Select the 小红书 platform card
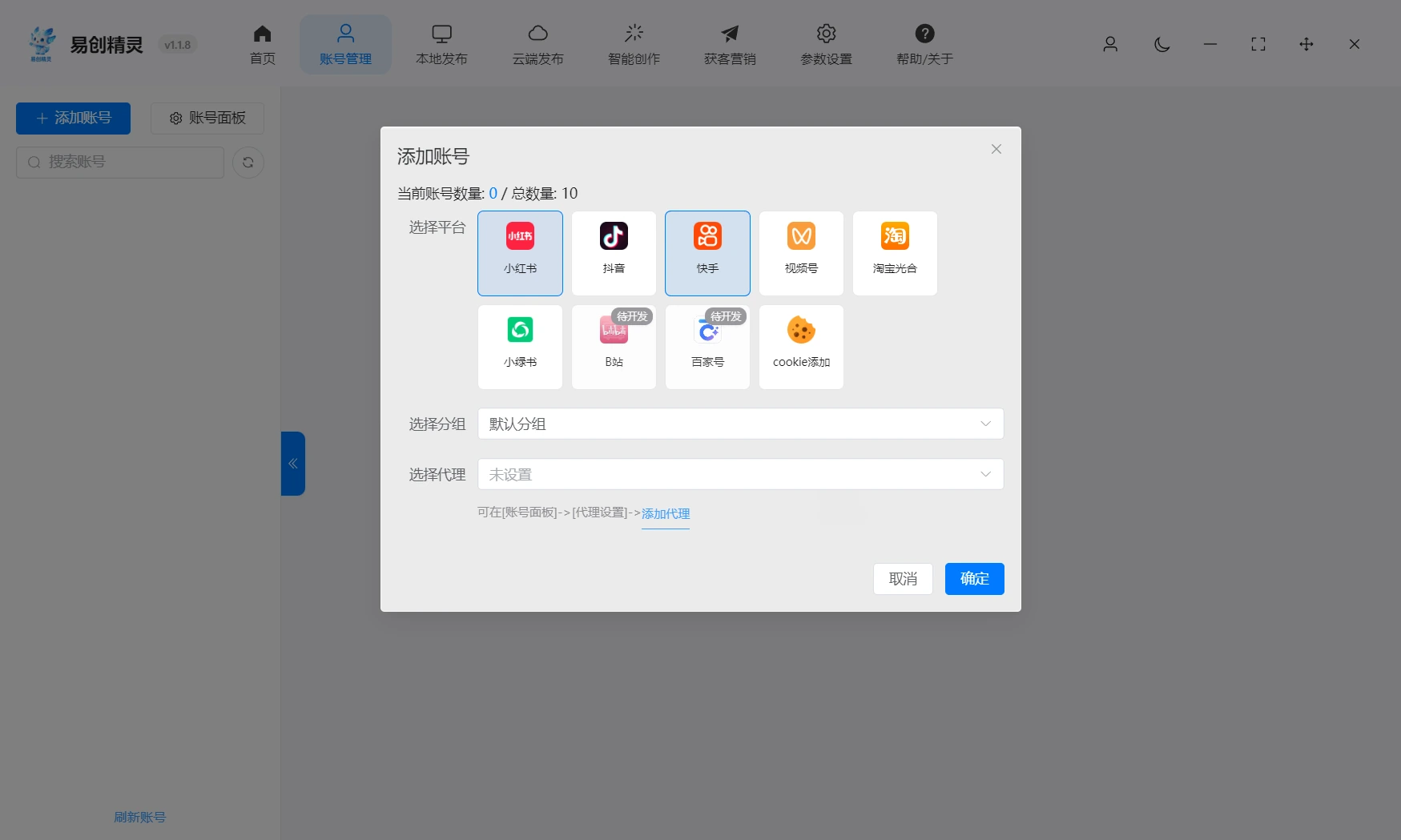Screen dimensions: 1401x840 coord(520,253)
